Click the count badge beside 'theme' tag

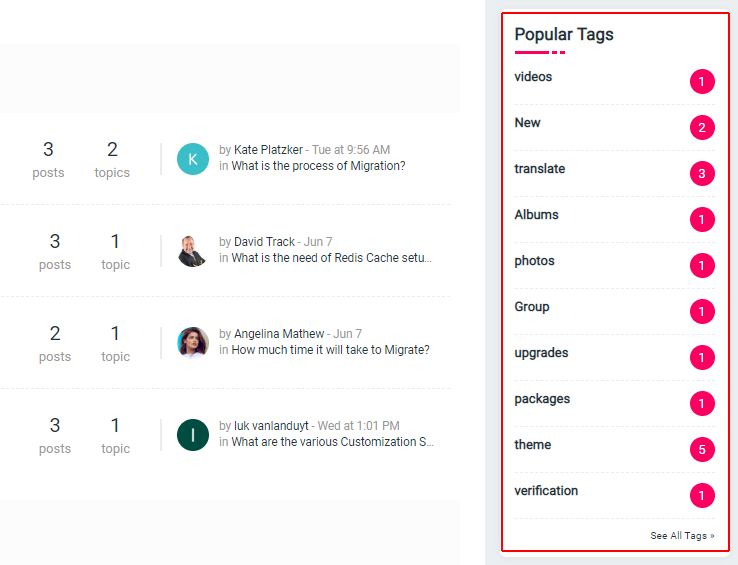[702, 450]
